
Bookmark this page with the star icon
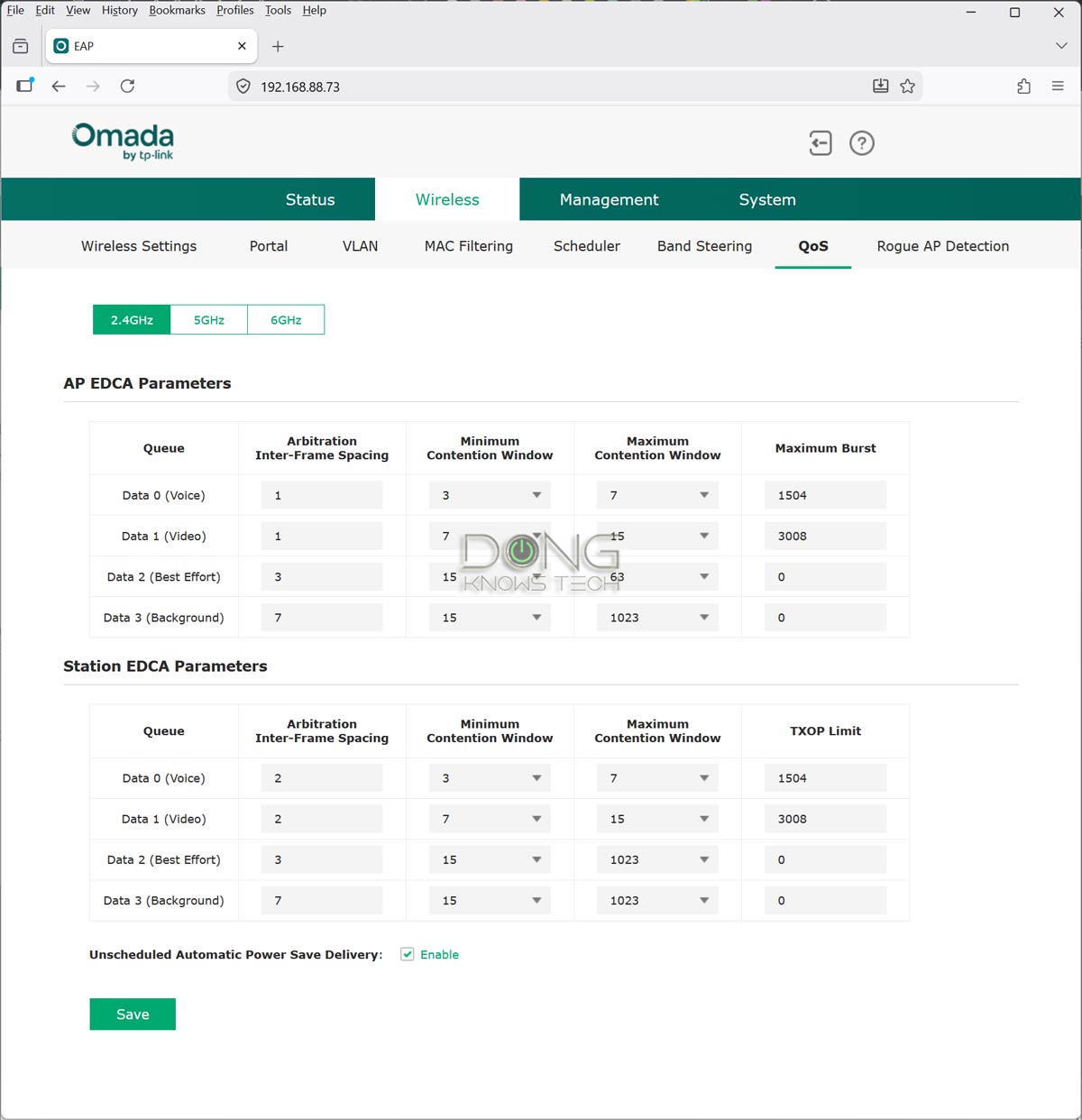coord(907,87)
